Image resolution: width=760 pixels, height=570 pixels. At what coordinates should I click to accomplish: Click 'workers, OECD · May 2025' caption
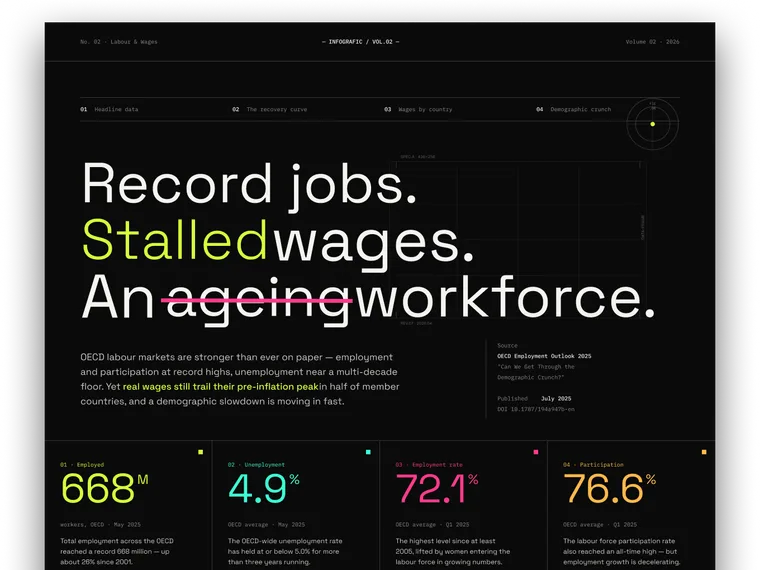100,525
